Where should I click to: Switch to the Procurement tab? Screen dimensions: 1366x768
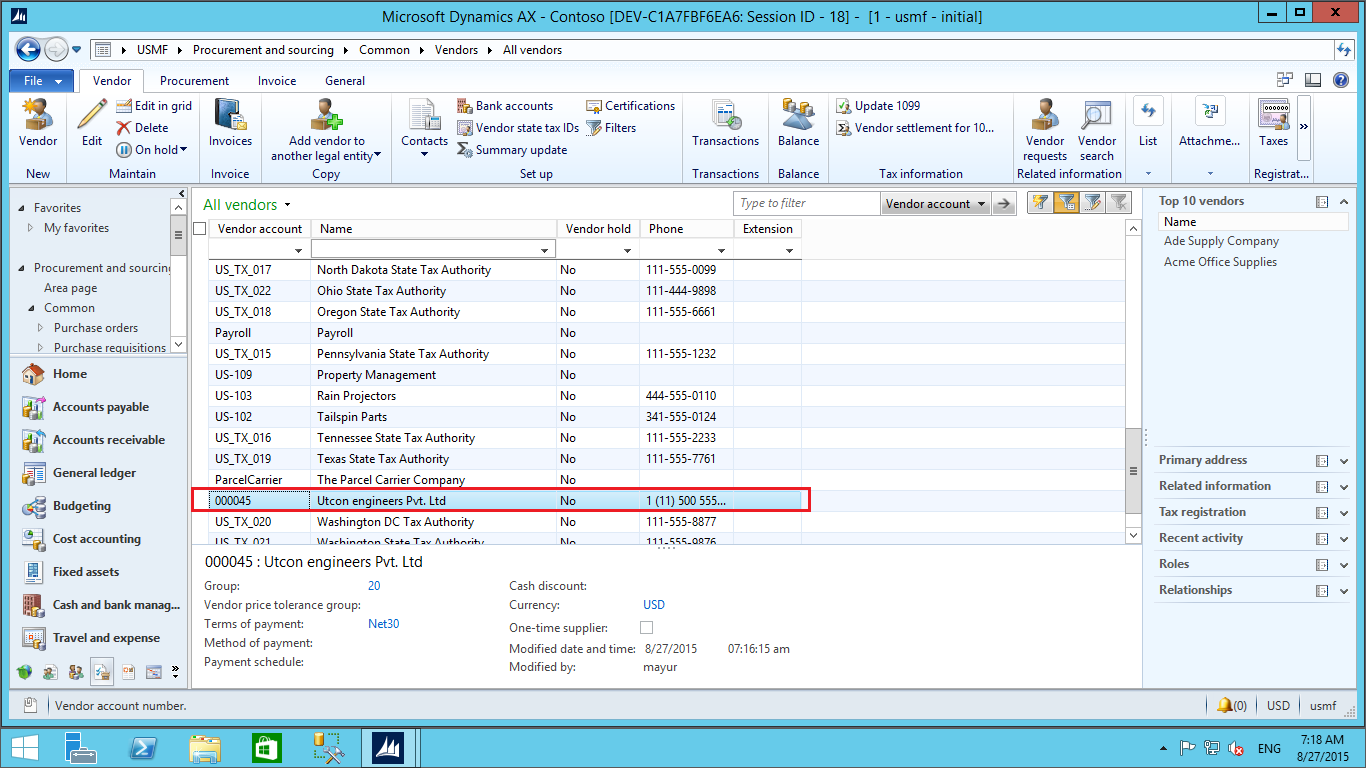pos(194,81)
